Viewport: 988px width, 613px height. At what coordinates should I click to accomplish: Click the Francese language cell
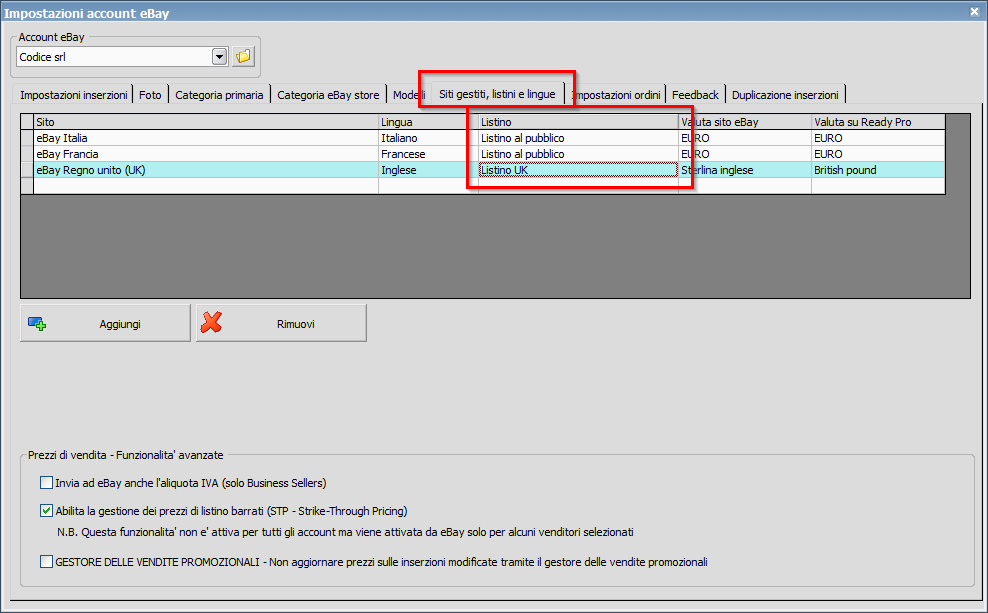pos(428,154)
